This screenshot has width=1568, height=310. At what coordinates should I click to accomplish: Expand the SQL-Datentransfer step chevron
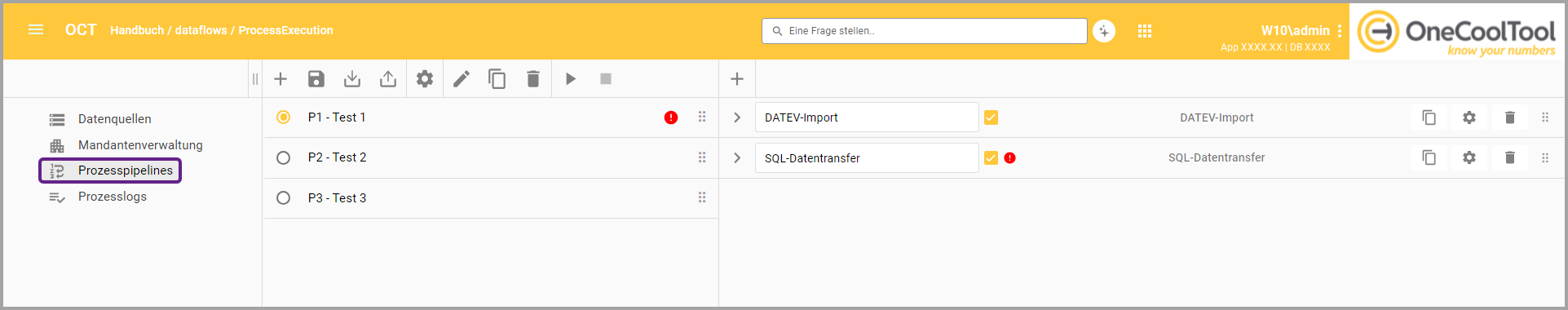point(737,157)
